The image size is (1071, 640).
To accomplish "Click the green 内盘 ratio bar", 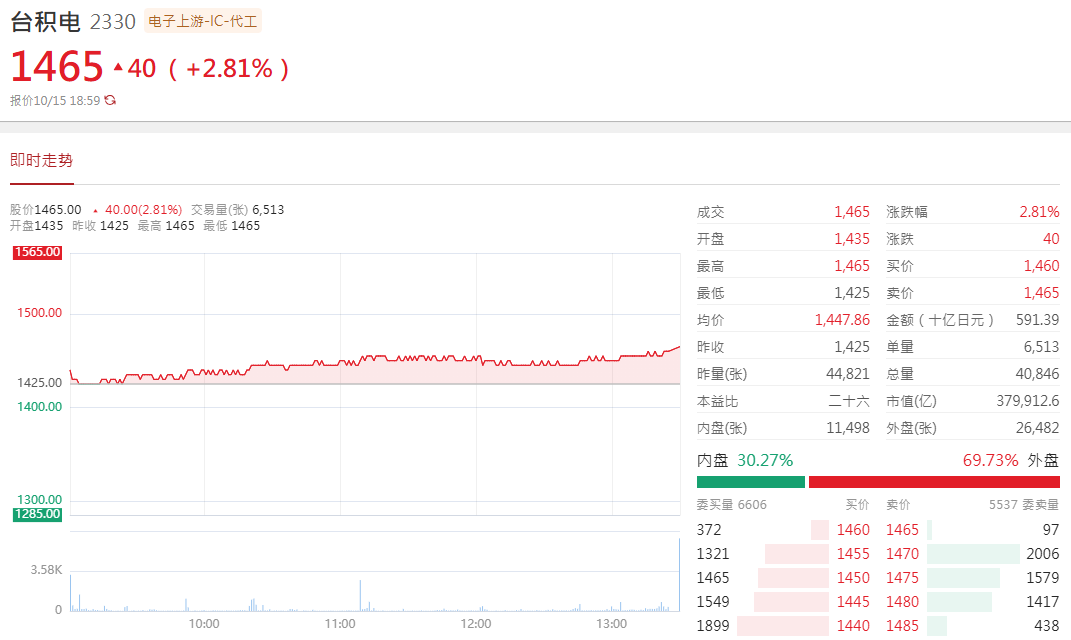I will [x=750, y=482].
